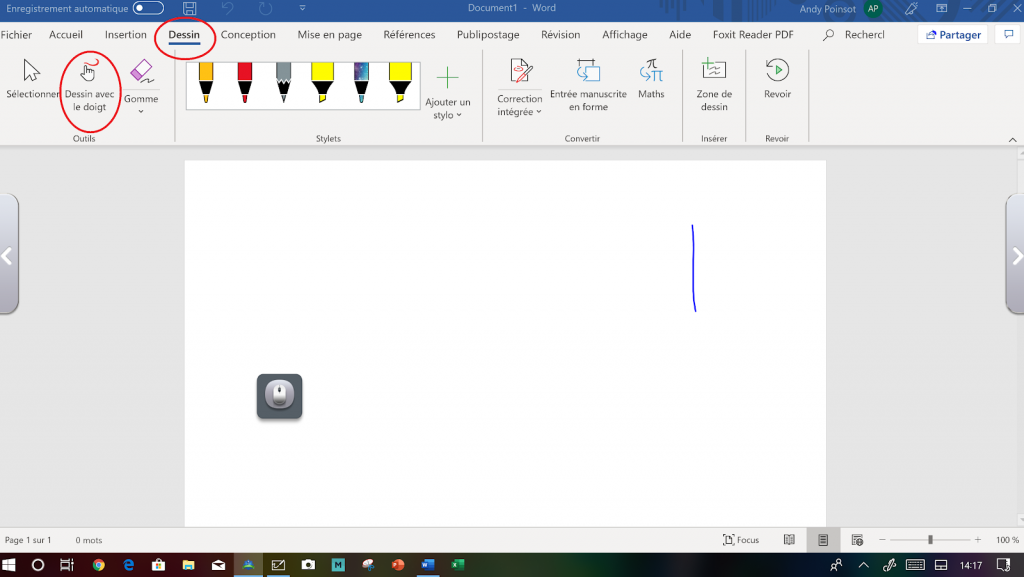The height and width of the screenshot is (577, 1024).
Task: Select the first yellow highlighter
Action: [x=323, y=83]
